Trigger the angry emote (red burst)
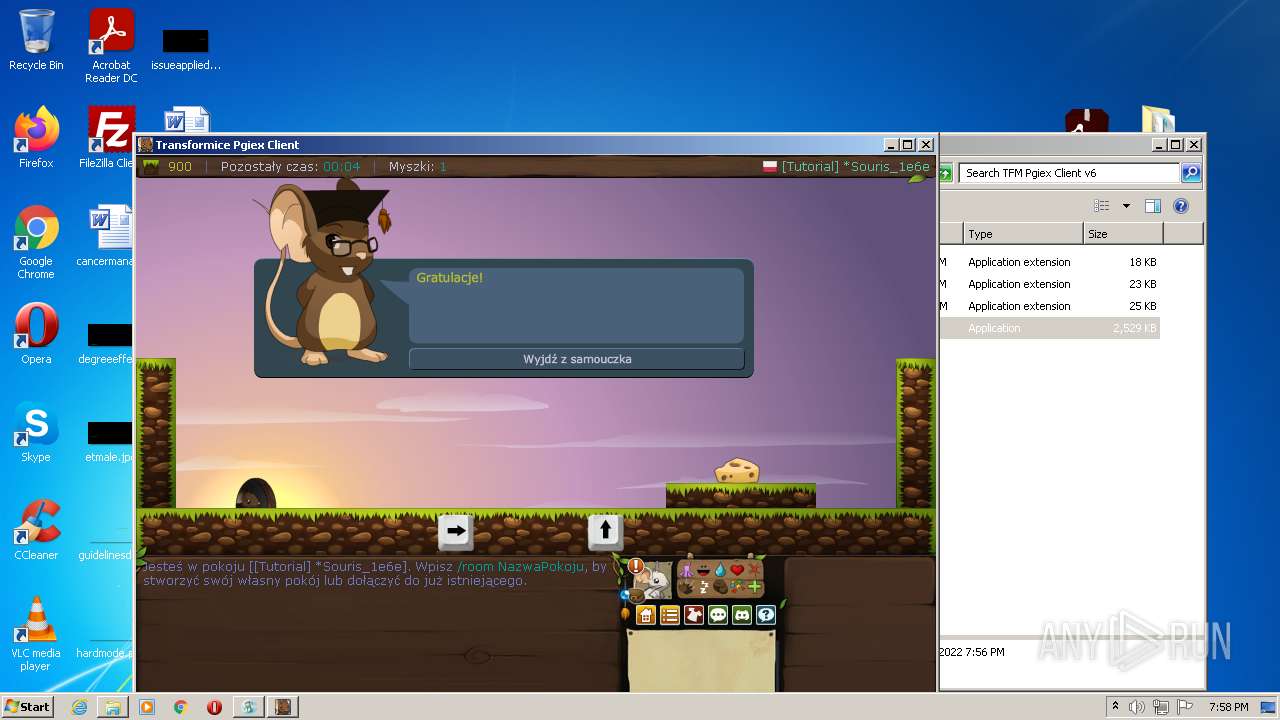 (754, 569)
